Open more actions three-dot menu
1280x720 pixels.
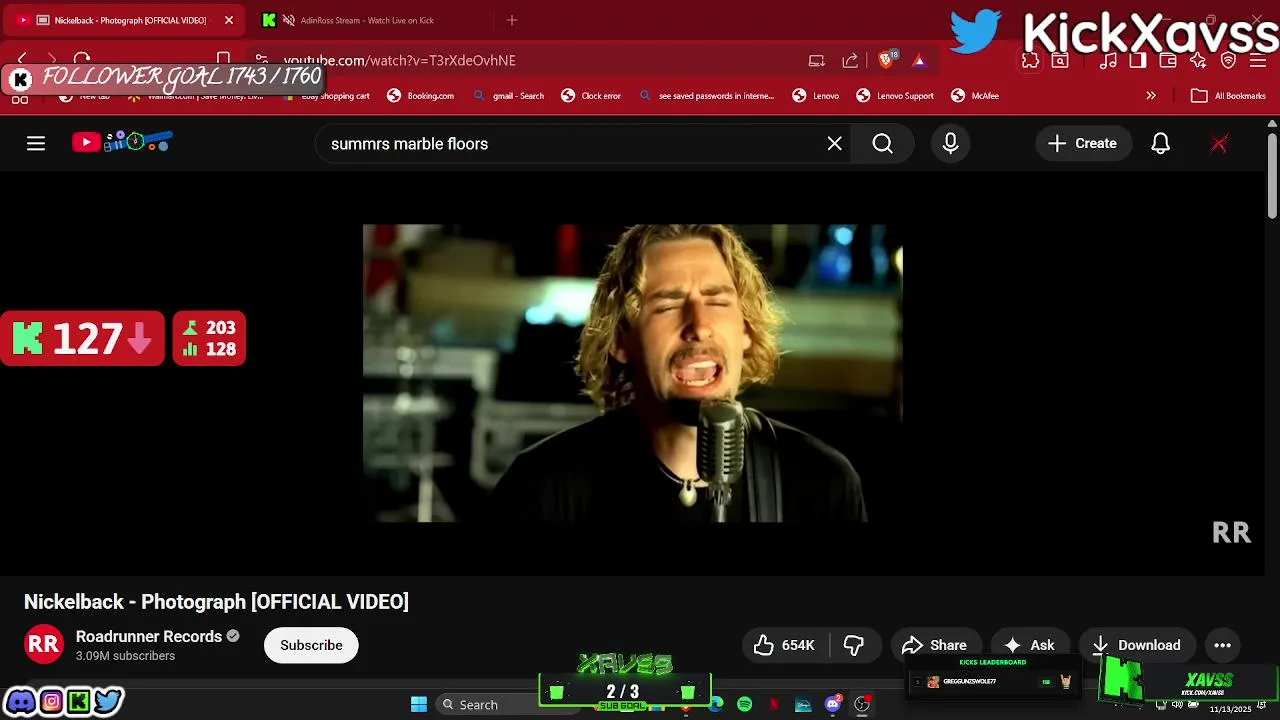tap(1222, 645)
